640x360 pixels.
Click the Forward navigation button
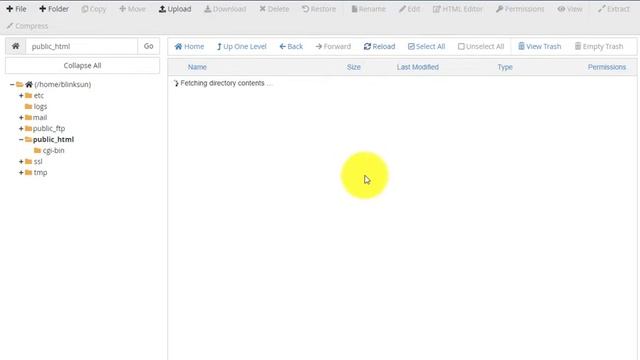[x=333, y=47]
